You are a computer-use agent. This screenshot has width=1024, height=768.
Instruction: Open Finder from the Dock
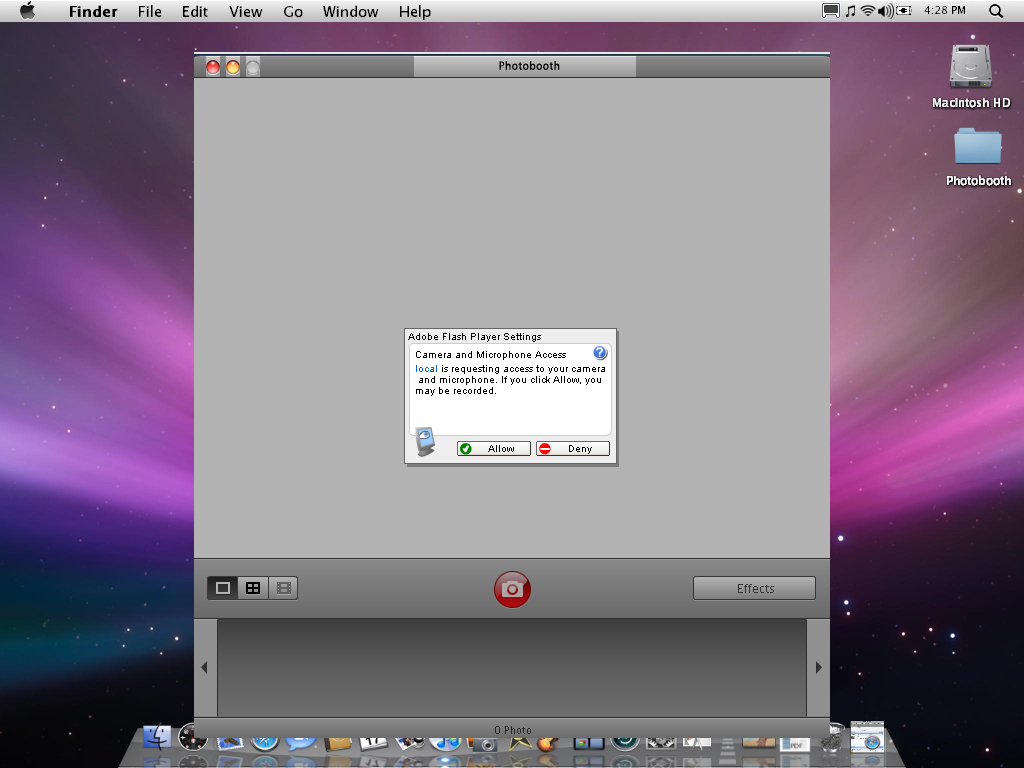157,738
